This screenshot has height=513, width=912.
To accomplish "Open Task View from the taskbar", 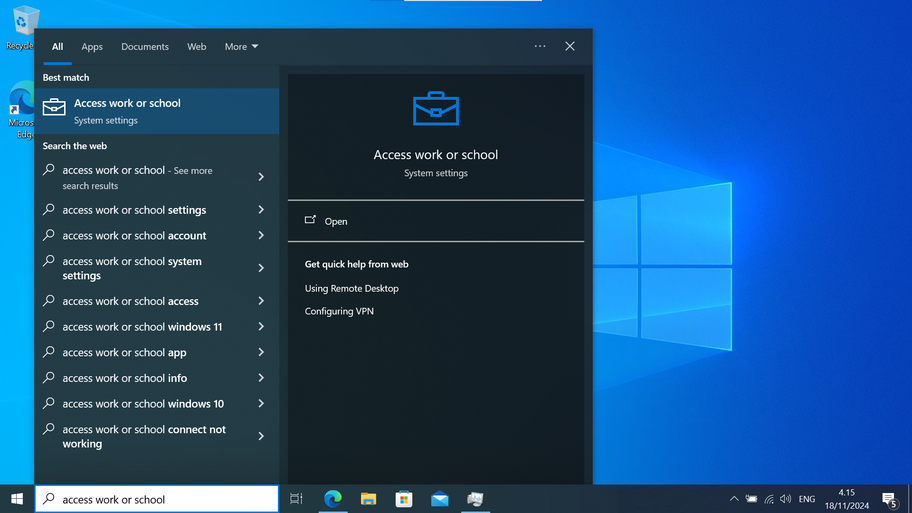I will [x=296, y=498].
